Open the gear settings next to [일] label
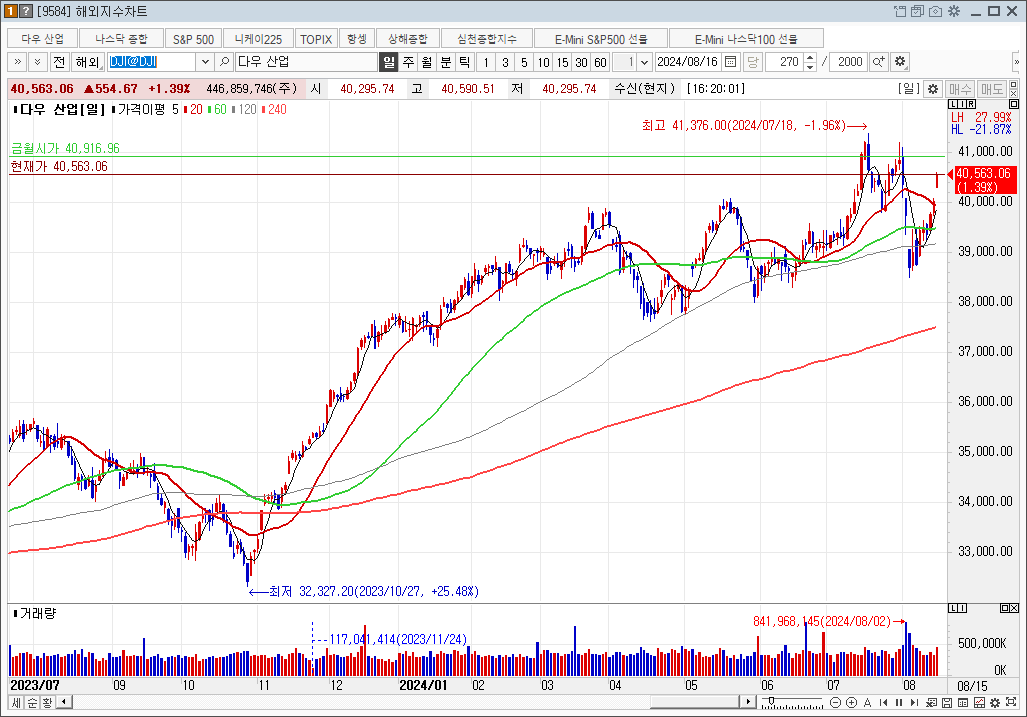 (932, 89)
